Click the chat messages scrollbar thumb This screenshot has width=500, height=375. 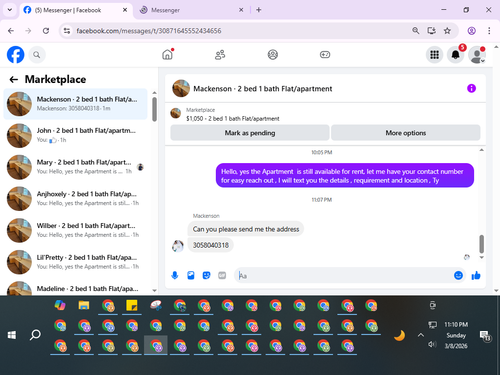click(x=481, y=244)
